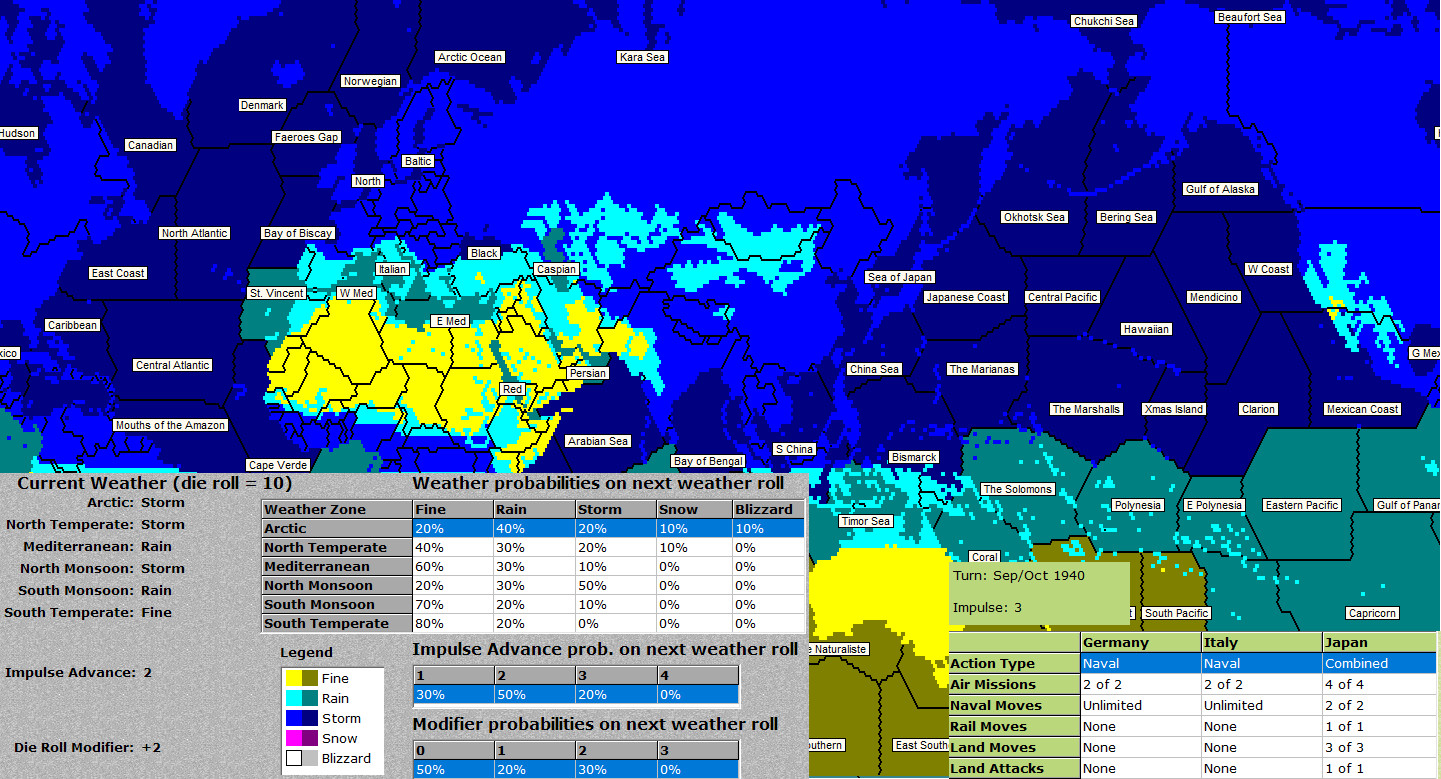Select the Rail Moves row header
The width and height of the screenshot is (1441, 779).
pyautogui.click(x=1014, y=726)
